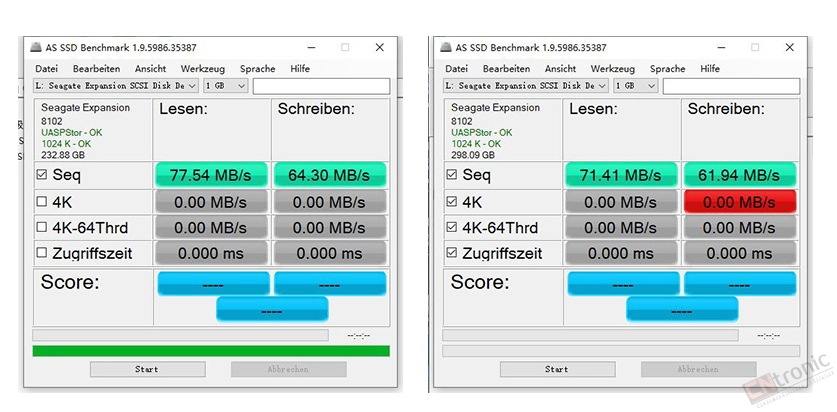837x412 pixels.
Task: Click the 1024 K - OK text in right window
Action: [x=476, y=144]
